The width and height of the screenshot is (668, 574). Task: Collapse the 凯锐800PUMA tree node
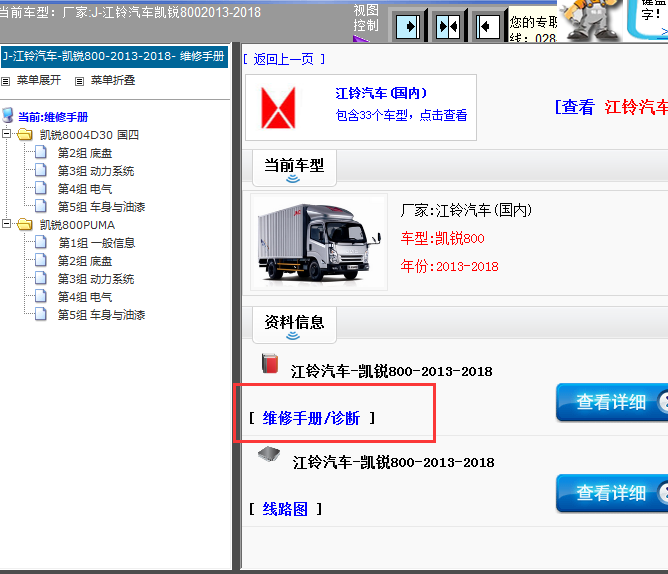click(x=6, y=223)
